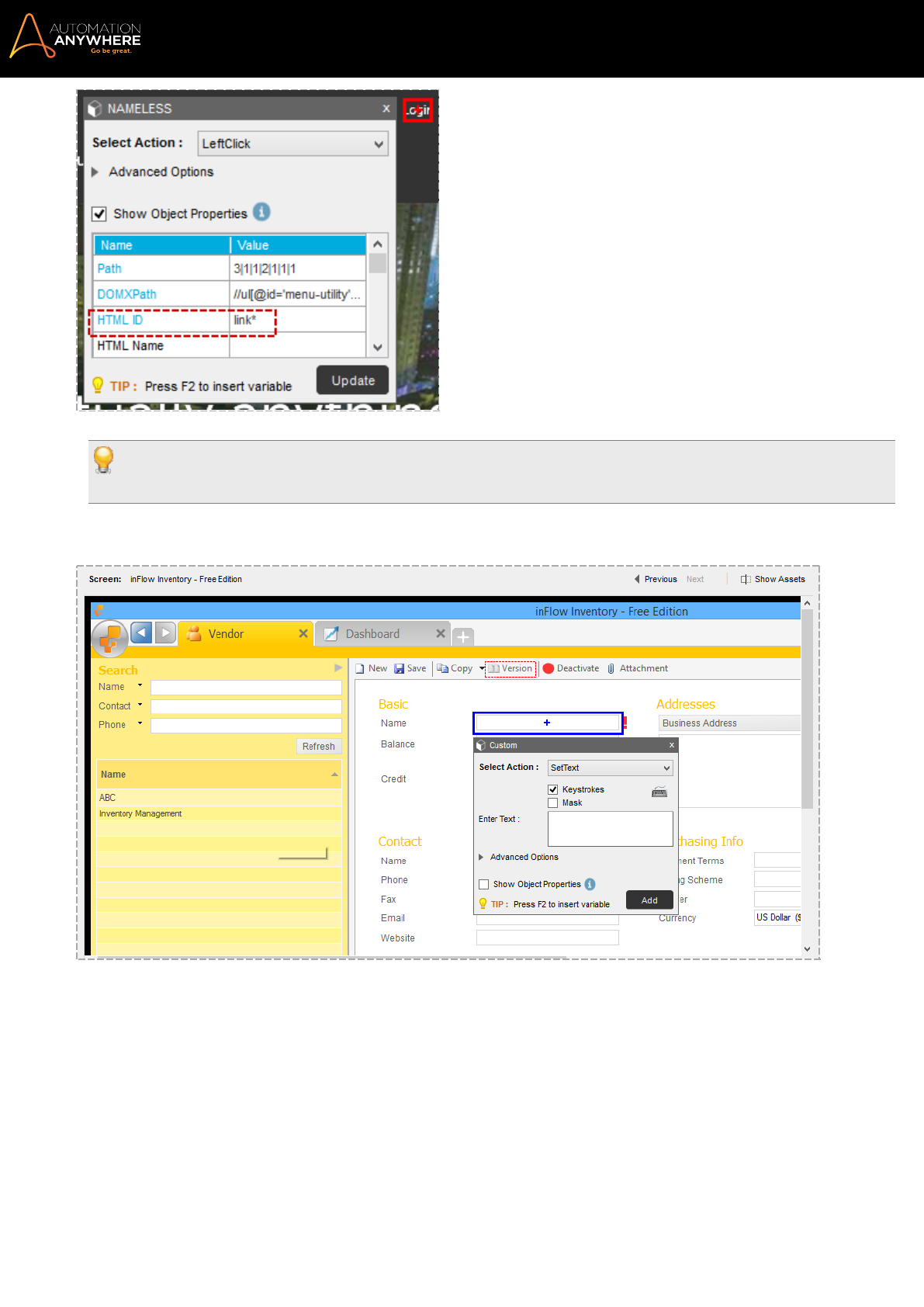Click the Version toolbar icon
The width and height of the screenshot is (924, 1307).
click(493, 668)
